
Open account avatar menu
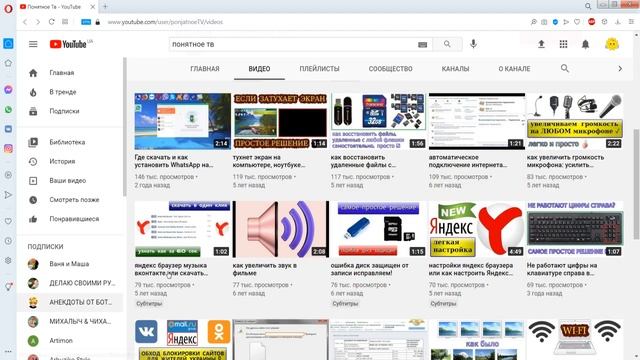point(611,44)
